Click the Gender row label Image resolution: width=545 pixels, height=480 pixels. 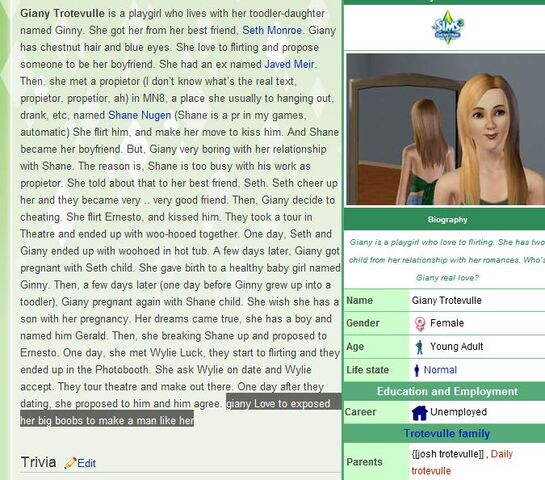click(x=363, y=323)
